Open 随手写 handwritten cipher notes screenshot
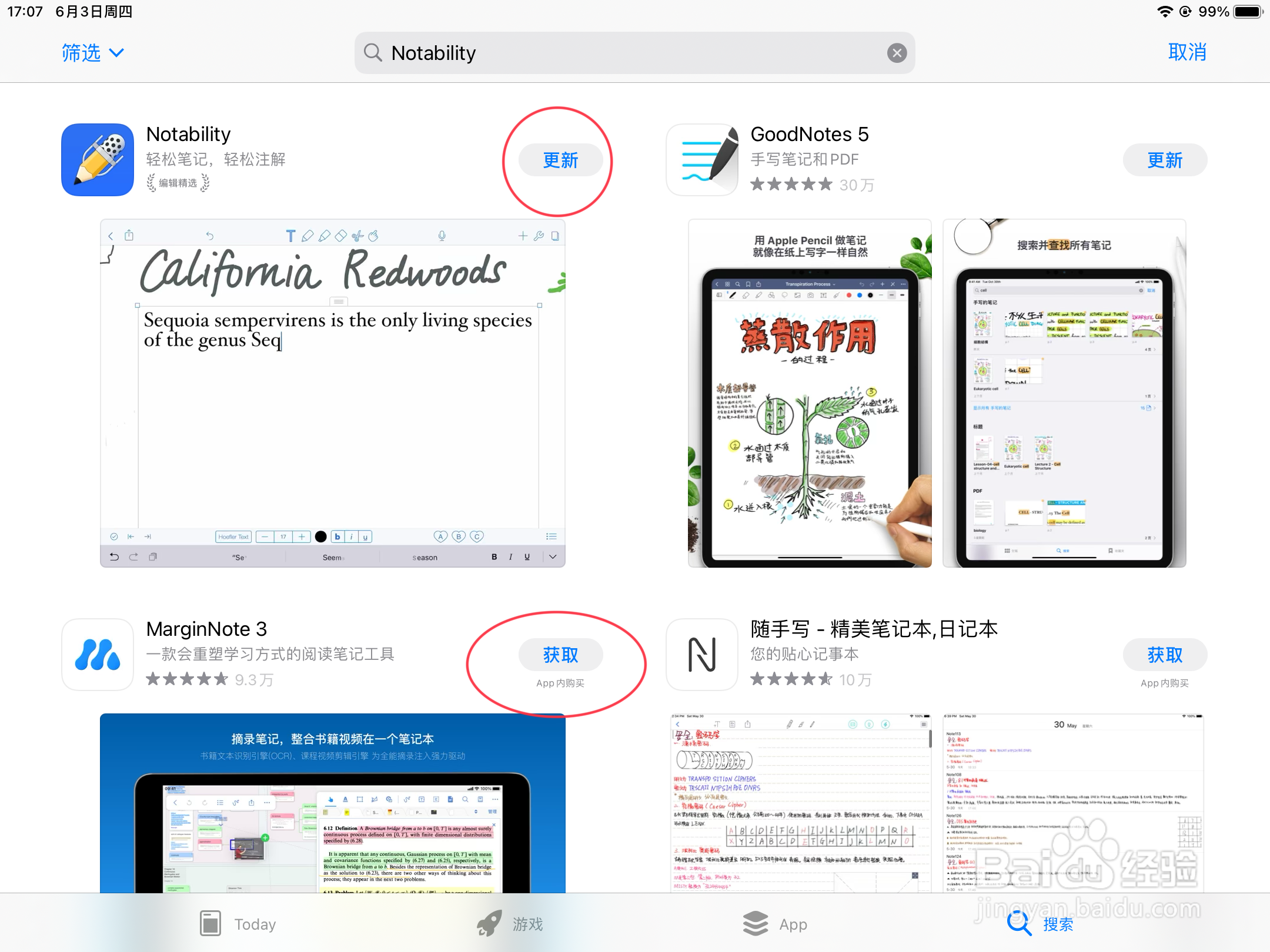1270x952 pixels. pyautogui.click(x=801, y=803)
